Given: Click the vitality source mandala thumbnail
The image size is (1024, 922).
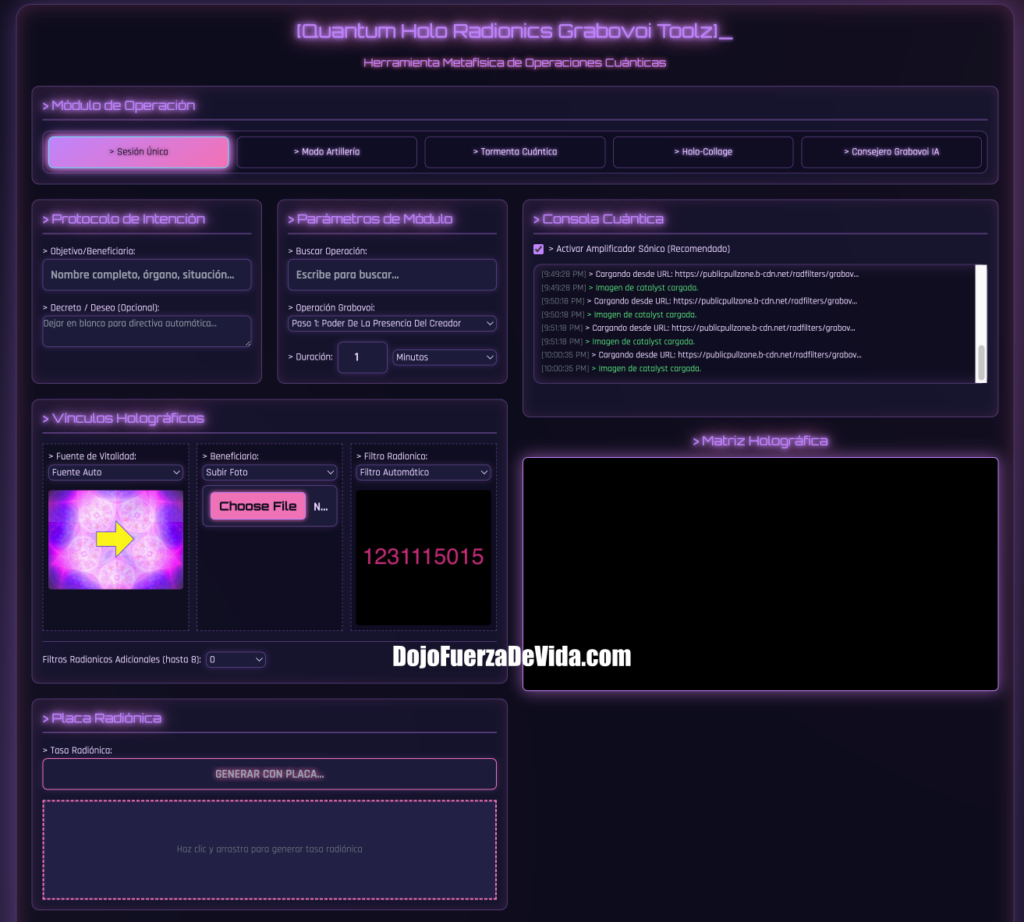Looking at the screenshot, I should click(116, 540).
